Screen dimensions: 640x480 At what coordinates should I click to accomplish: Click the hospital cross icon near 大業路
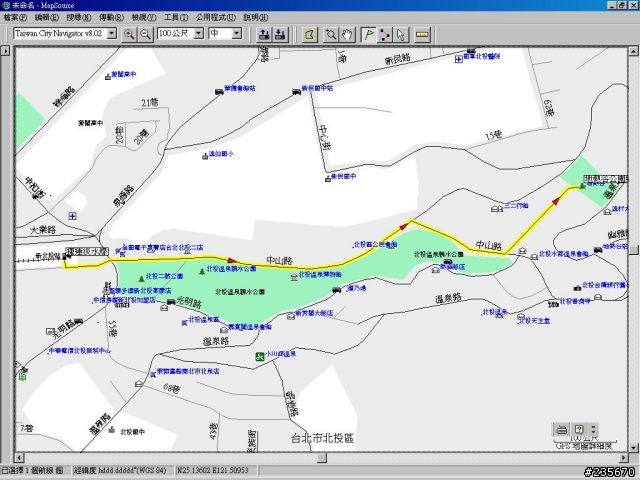[x=72, y=216]
